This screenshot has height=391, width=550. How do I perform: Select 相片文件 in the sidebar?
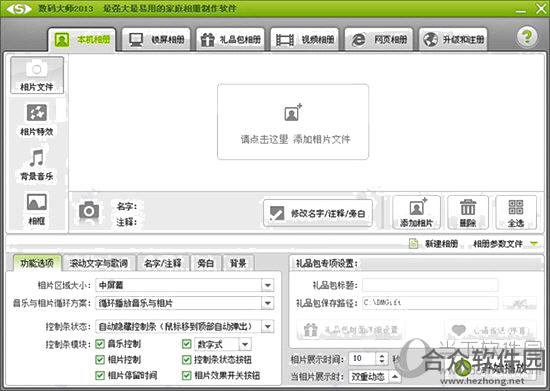point(37,75)
